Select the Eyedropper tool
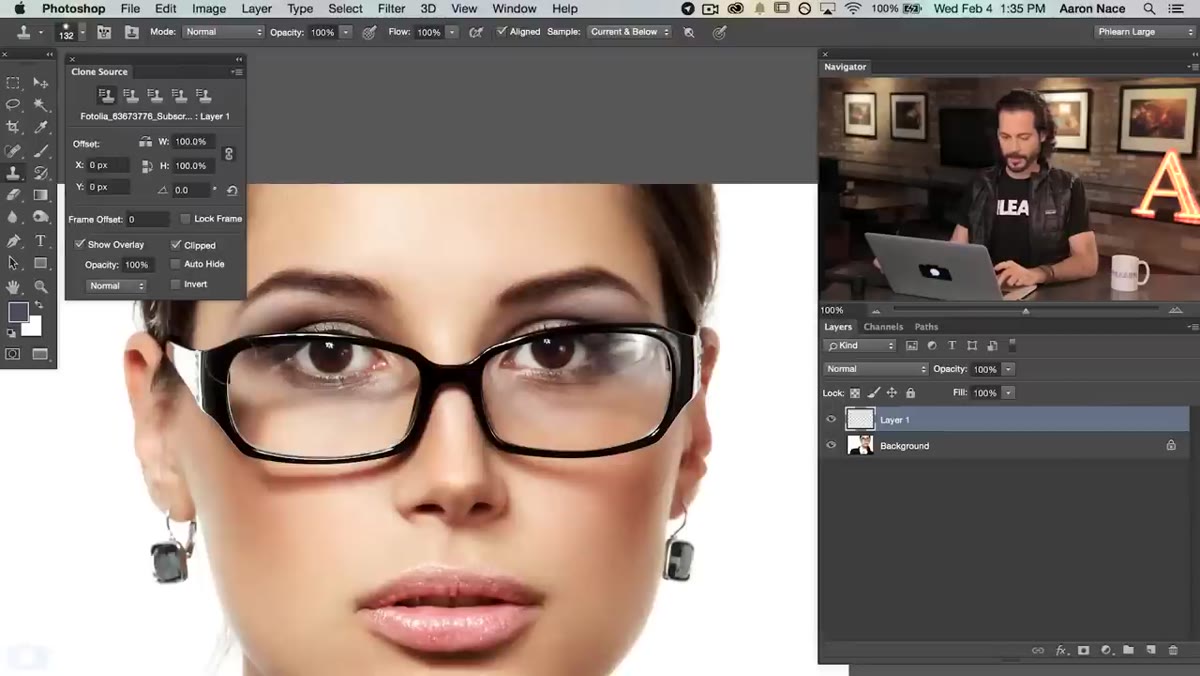The image size is (1200, 676). (x=40, y=128)
